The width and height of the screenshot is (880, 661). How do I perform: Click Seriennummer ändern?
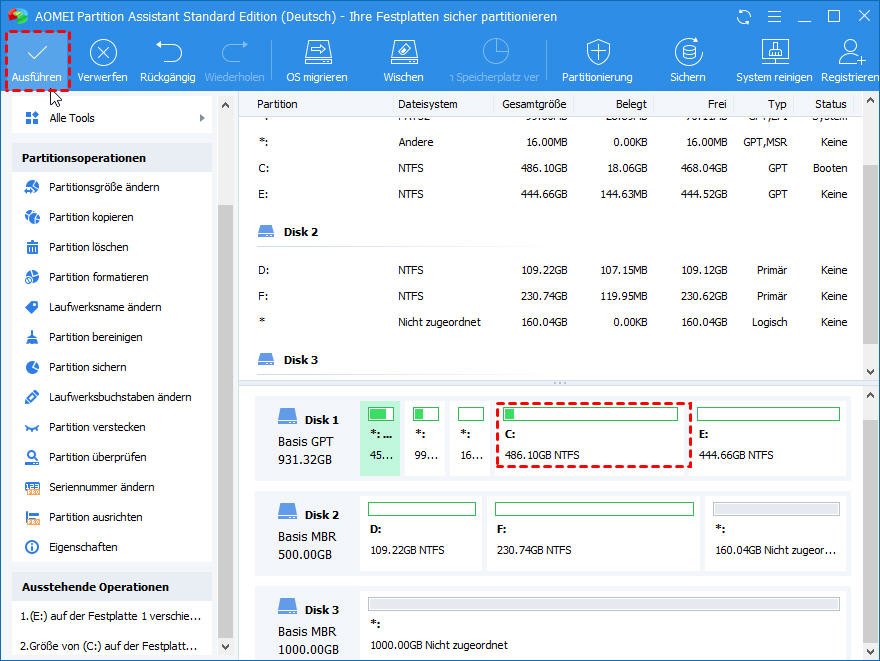(x=112, y=487)
